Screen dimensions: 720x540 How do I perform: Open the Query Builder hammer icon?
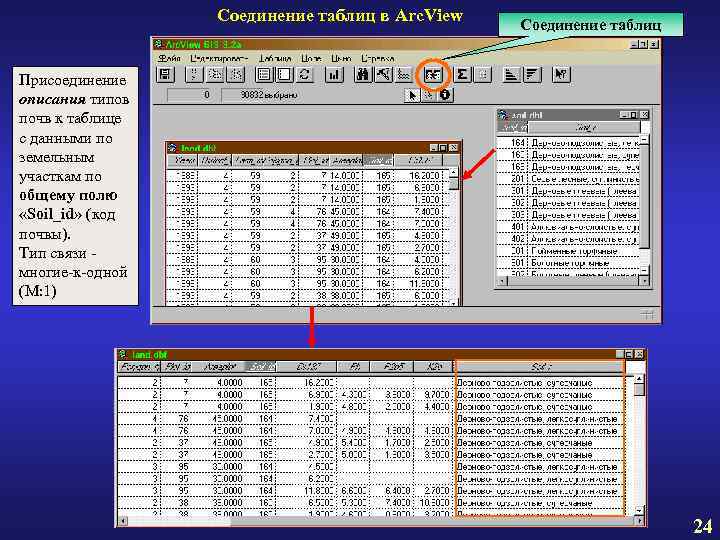pos(383,74)
